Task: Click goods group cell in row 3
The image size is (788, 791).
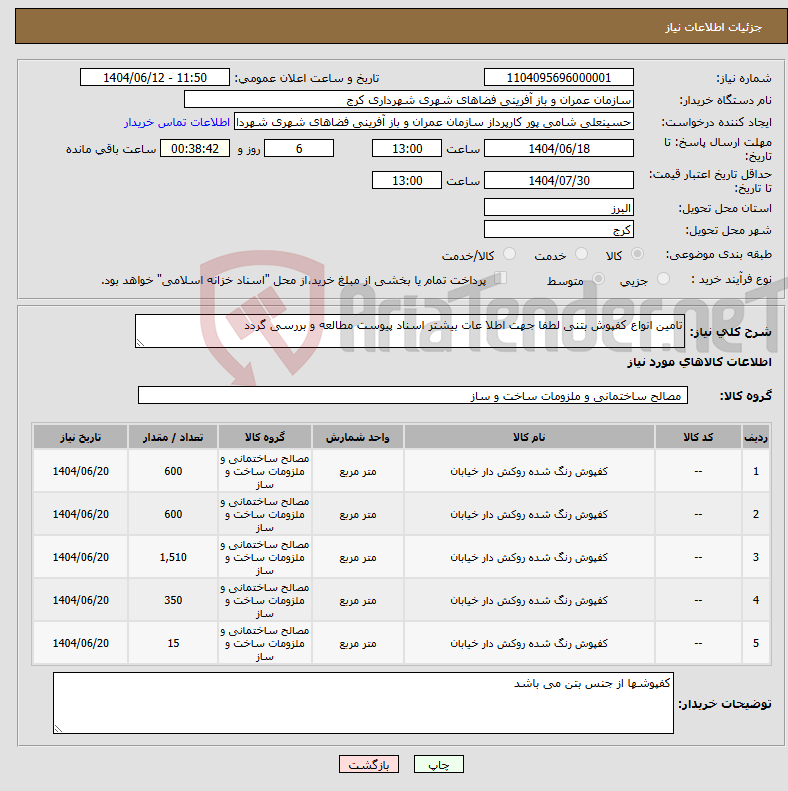Action: click(265, 557)
